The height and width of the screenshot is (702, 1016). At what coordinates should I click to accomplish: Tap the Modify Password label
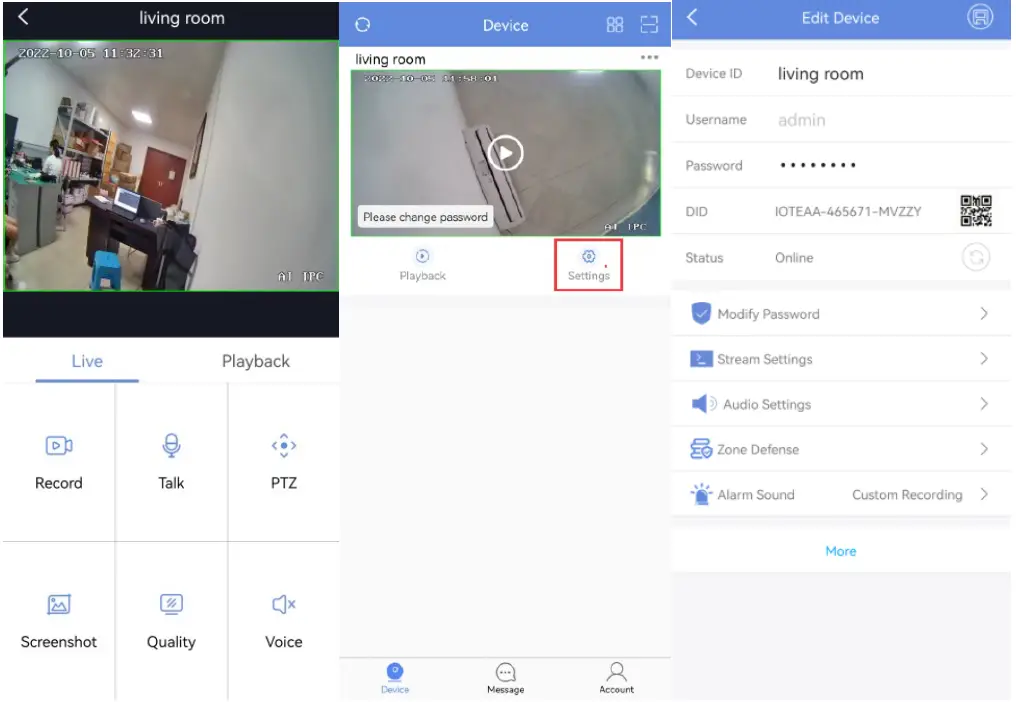pyautogui.click(x=768, y=314)
